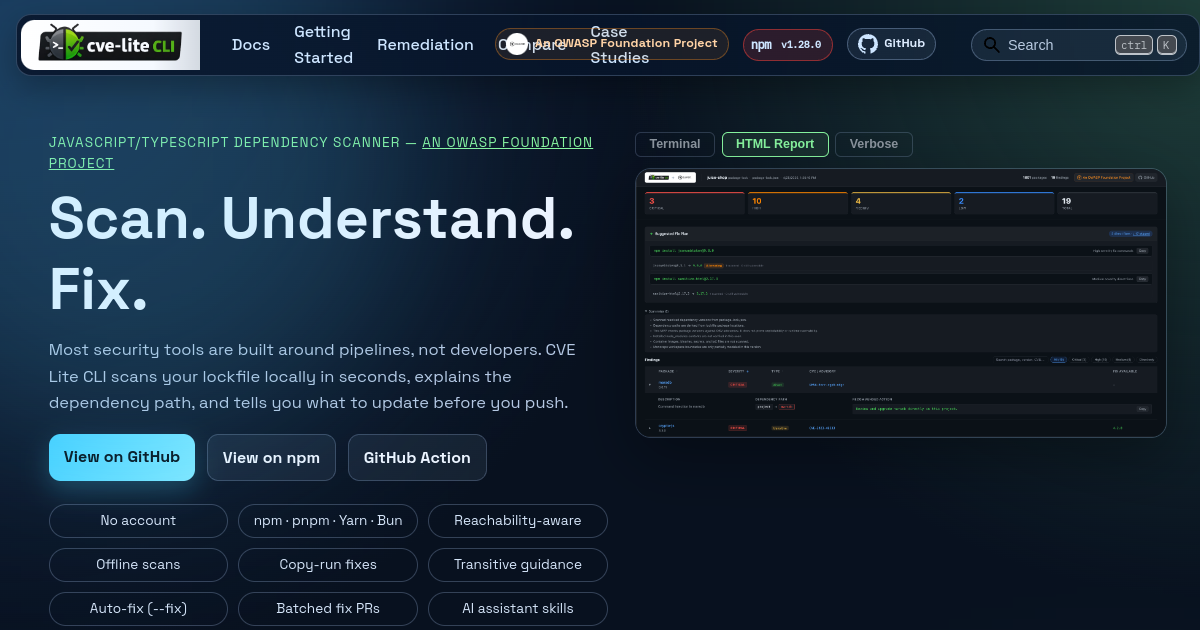Open the GitHub octocat button in navbar
Viewport: 1200px width, 630px height.
(x=891, y=44)
